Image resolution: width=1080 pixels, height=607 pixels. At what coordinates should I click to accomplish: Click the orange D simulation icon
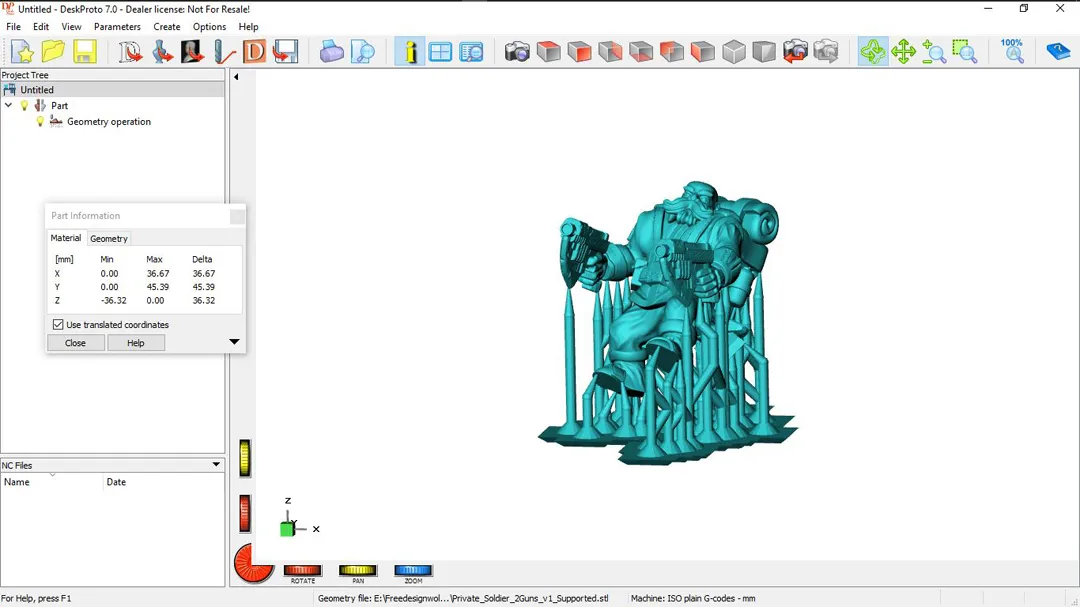[x=254, y=52]
